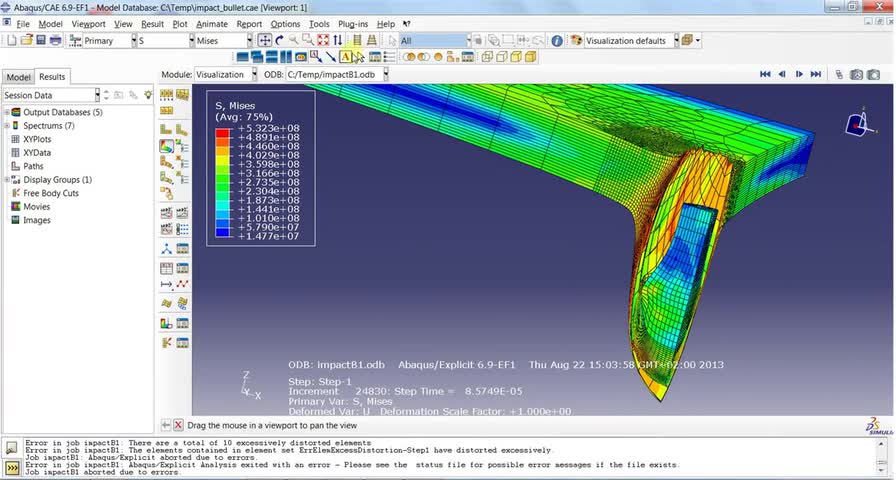
Task: Click the New model database icon
Action: [11, 40]
